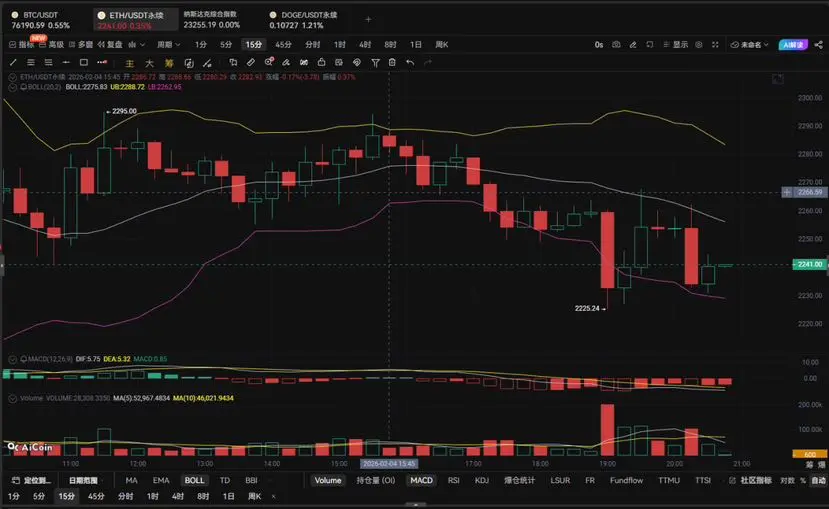Delete drawings with the trash icon

(x=392, y=62)
